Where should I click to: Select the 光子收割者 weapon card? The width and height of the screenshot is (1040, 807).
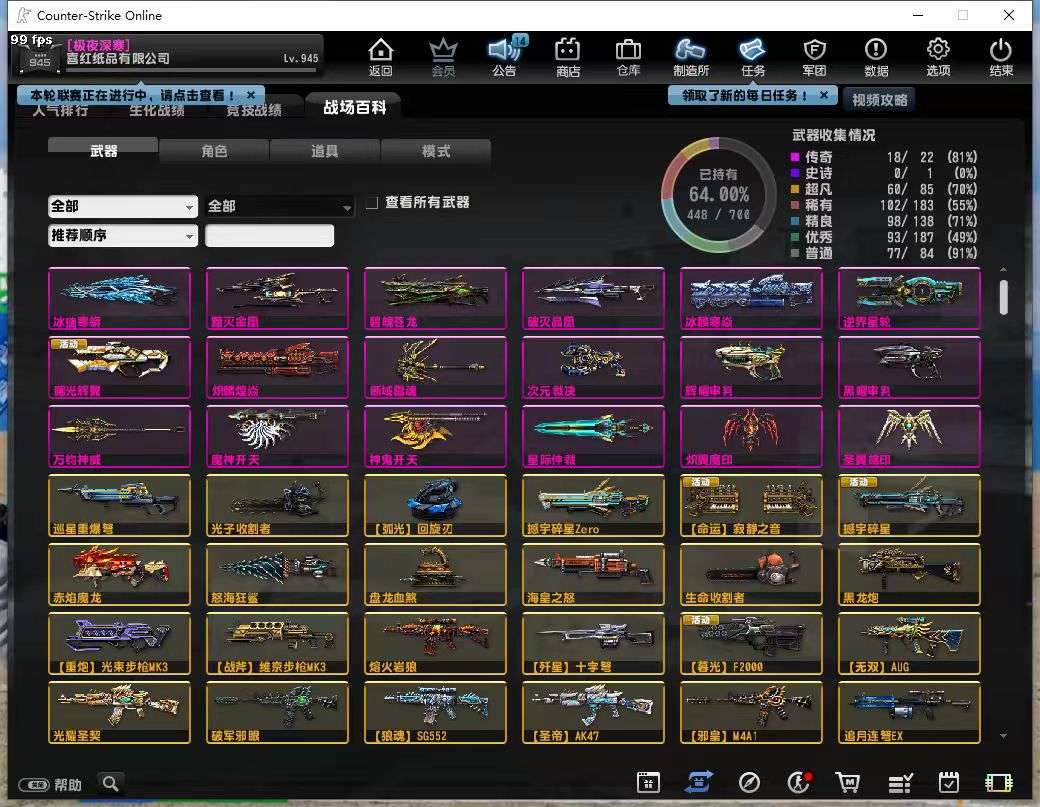click(x=277, y=505)
